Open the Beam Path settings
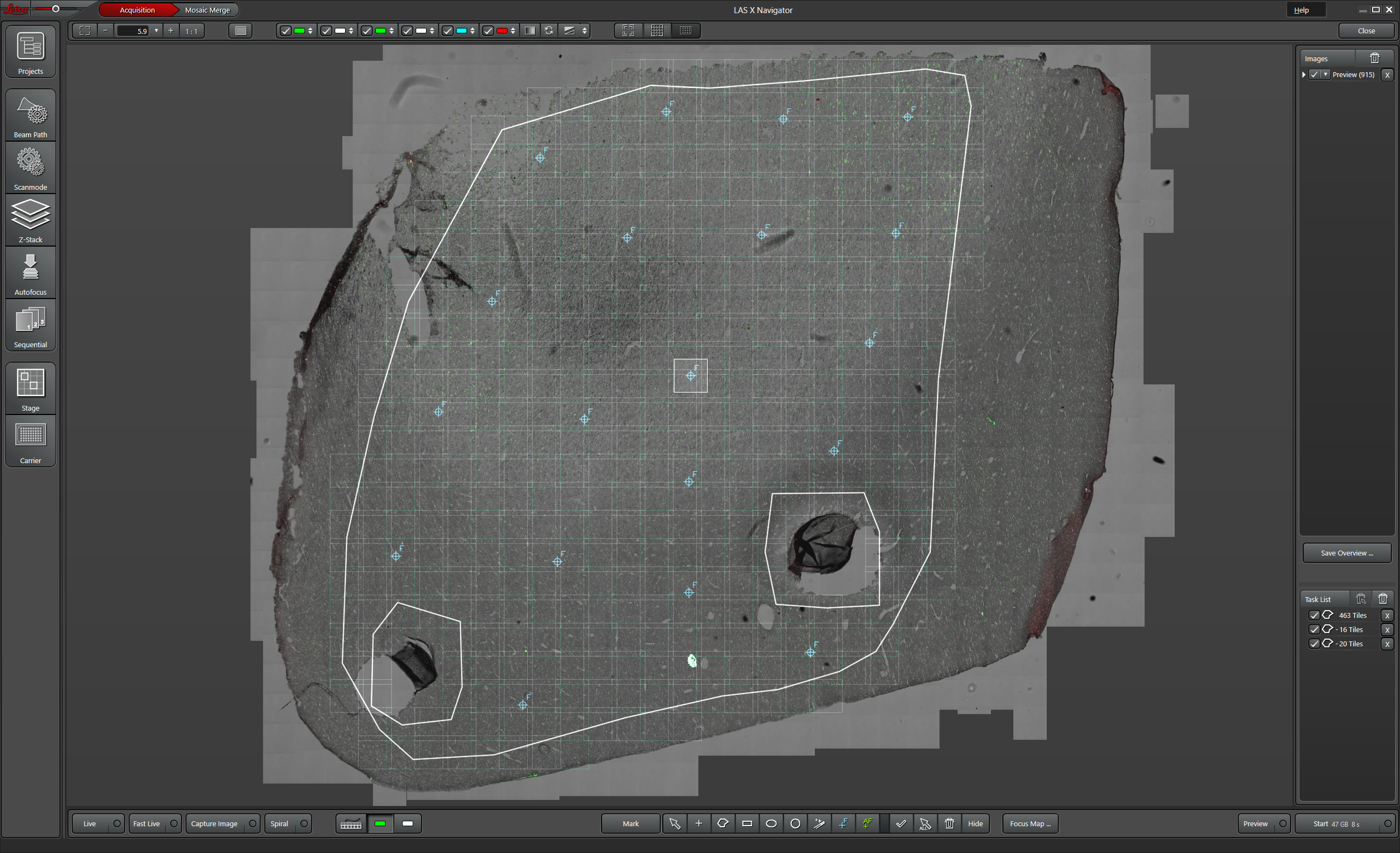This screenshot has width=1400, height=853. click(31, 116)
